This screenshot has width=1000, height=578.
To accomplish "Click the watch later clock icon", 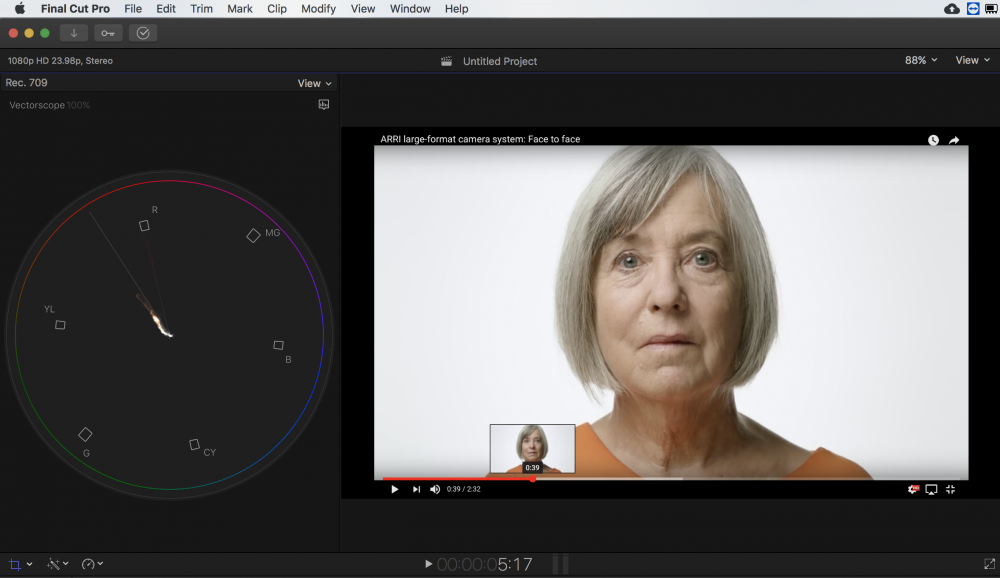I will click(933, 140).
